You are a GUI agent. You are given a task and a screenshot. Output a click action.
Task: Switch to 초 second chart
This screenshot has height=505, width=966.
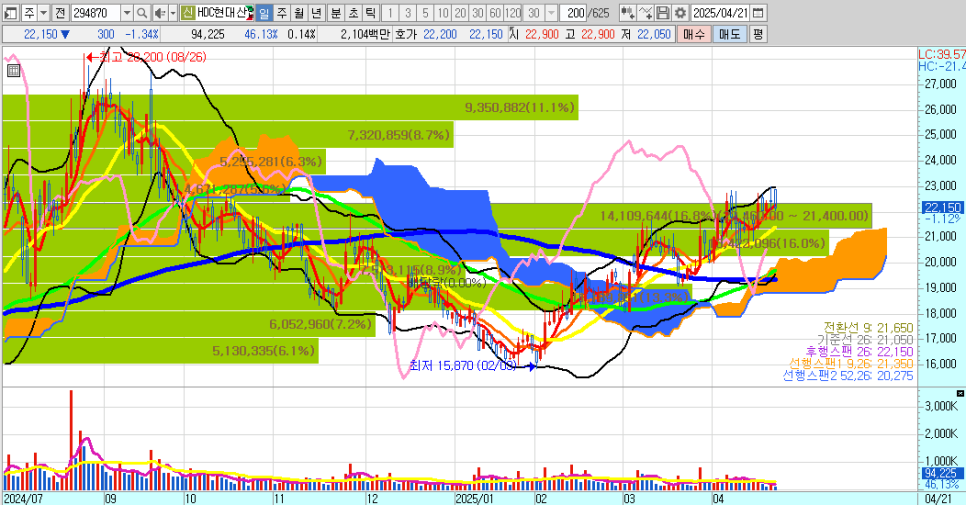[353, 12]
